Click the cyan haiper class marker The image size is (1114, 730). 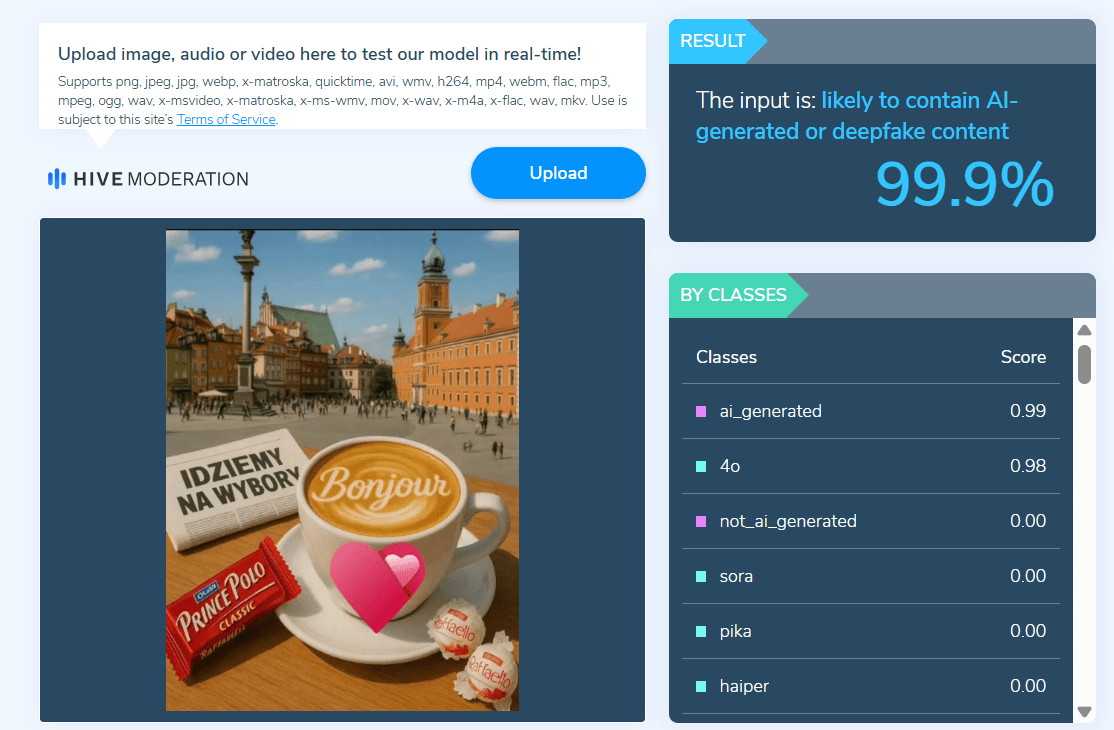[701, 687]
